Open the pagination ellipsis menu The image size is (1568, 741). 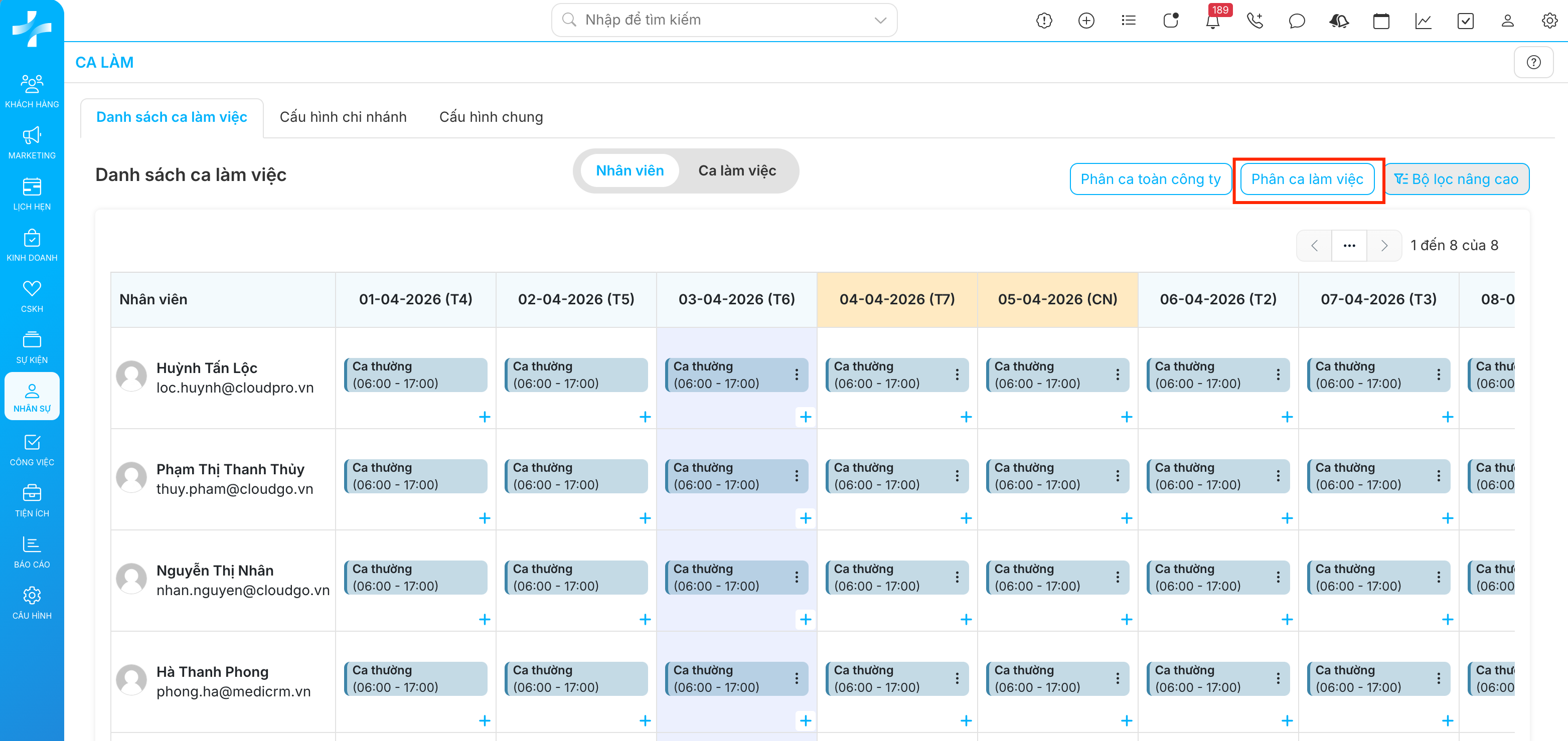click(x=1349, y=246)
